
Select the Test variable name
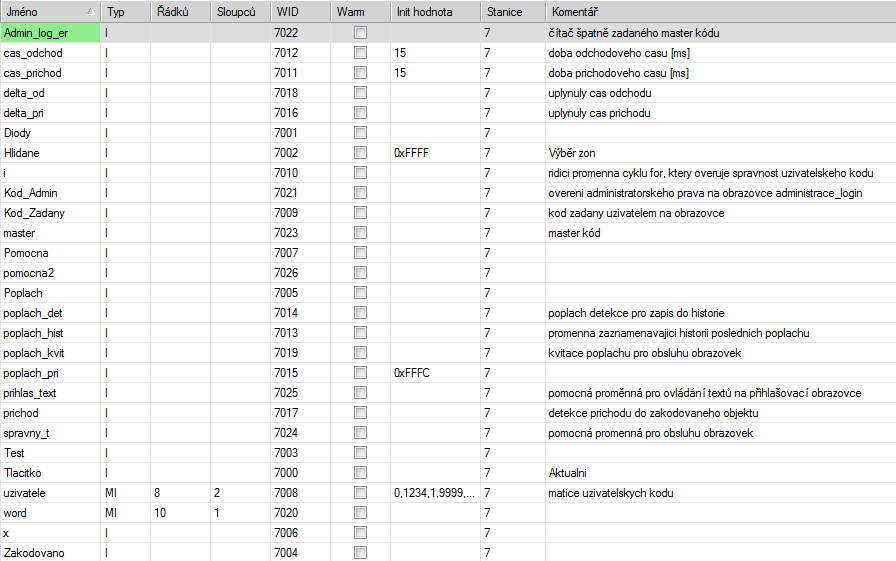pyautogui.click(x=14, y=453)
